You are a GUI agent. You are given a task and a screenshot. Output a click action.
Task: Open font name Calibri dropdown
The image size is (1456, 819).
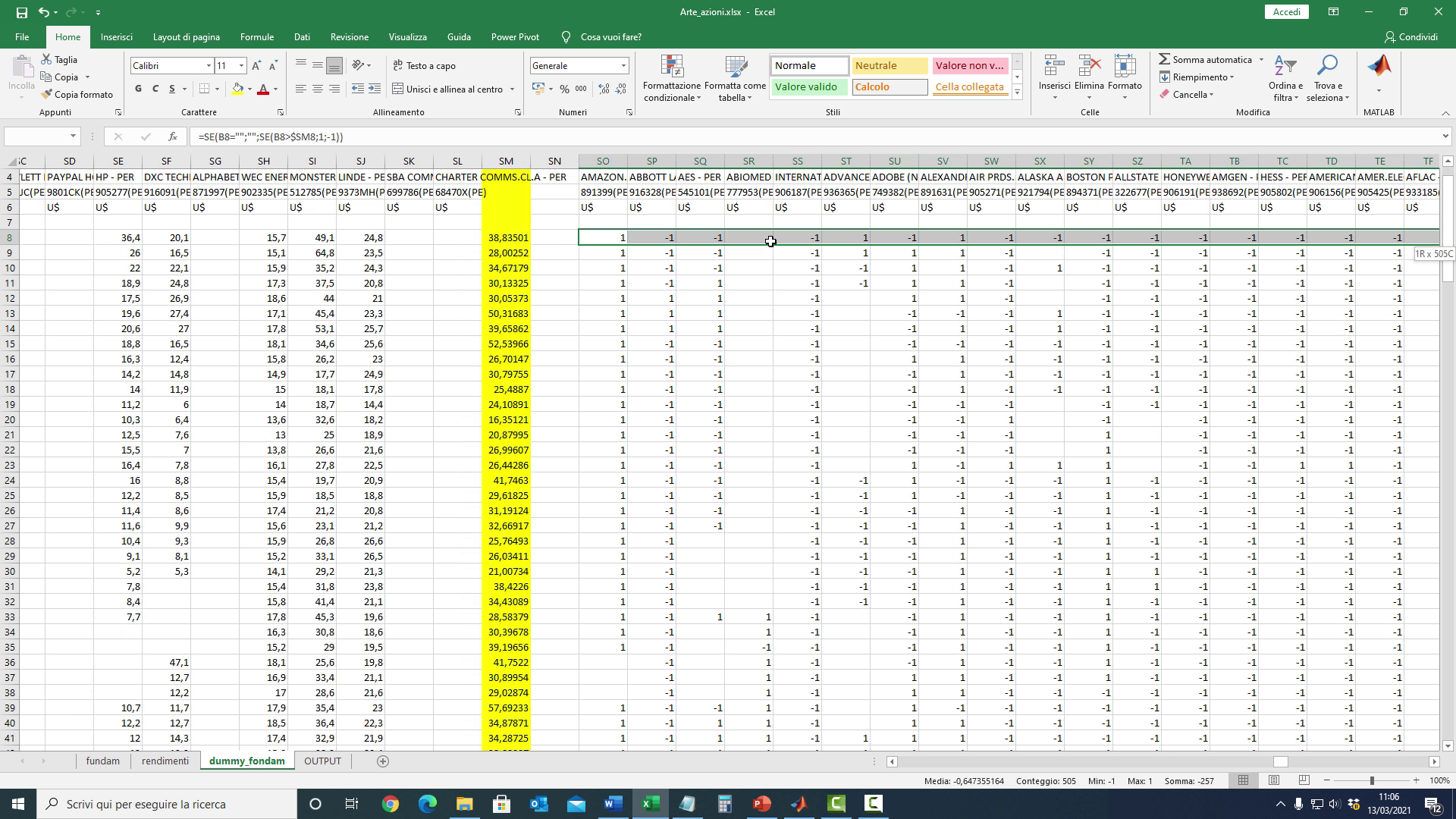(x=209, y=66)
